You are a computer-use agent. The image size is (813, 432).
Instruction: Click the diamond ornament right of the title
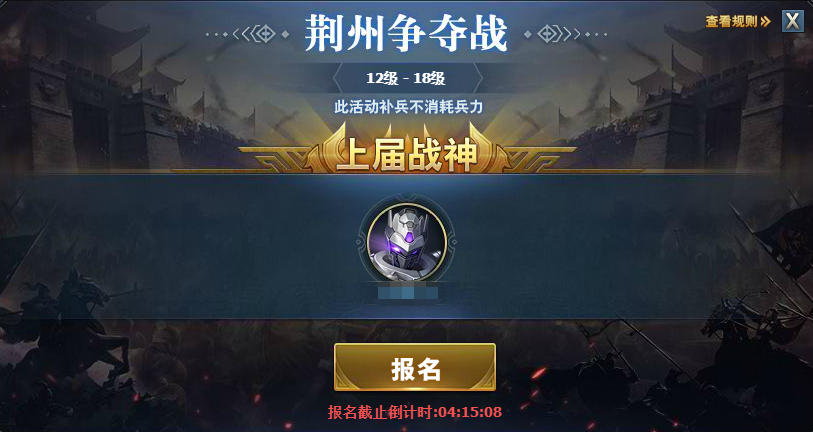pos(548,34)
